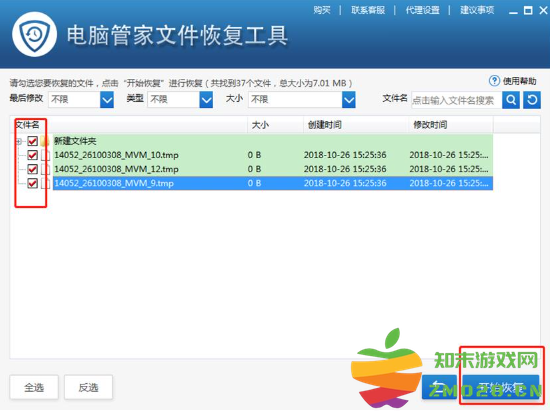Click the 开始恢复 button
550x414 pixels.
(501, 387)
